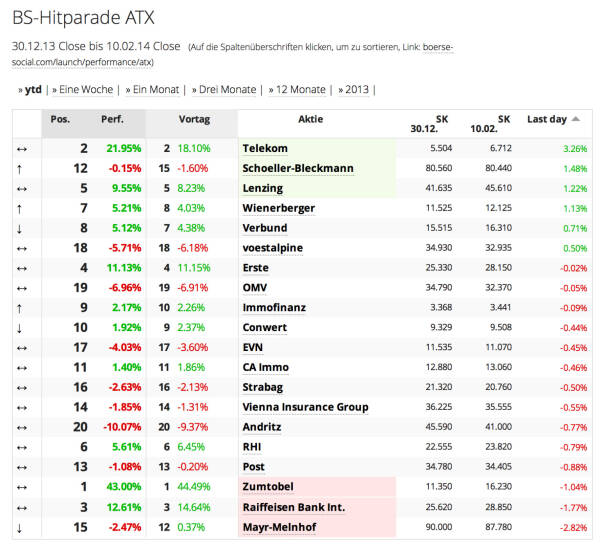Open the Zumtobel stock link
Viewport: 600px width, 546px height.
coord(268,487)
